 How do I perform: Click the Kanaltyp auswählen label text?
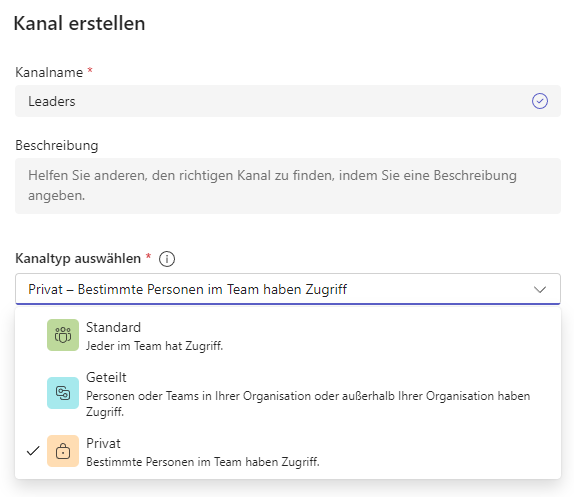[x=78, y=258]
